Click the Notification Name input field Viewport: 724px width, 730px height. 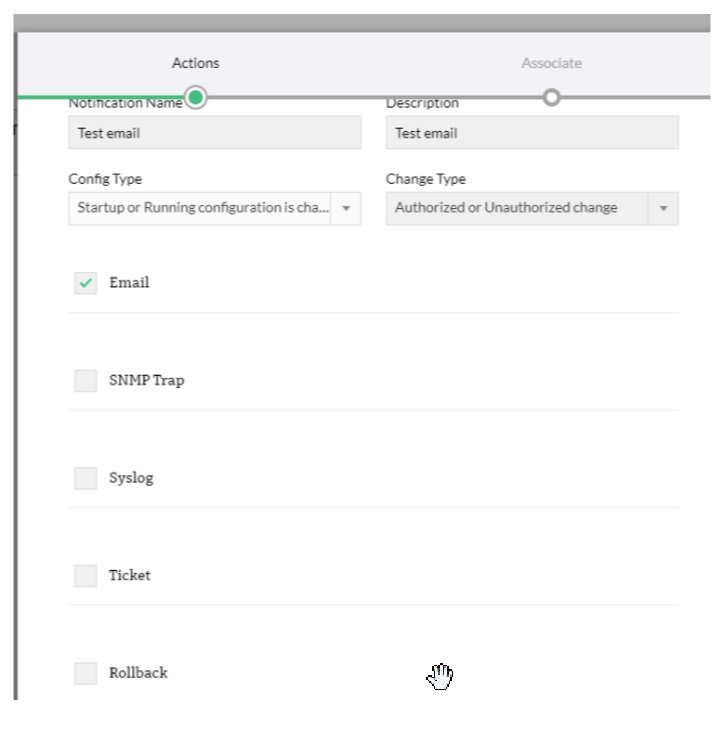(214, 133)
